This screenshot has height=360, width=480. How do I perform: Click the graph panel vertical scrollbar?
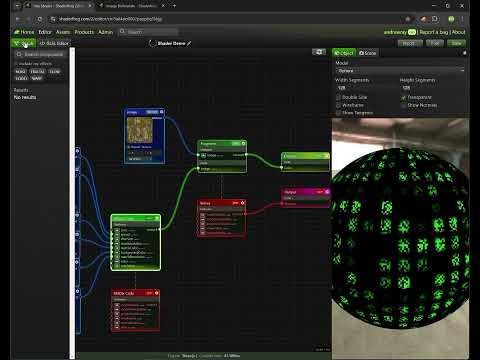click(x=72, y=203)
